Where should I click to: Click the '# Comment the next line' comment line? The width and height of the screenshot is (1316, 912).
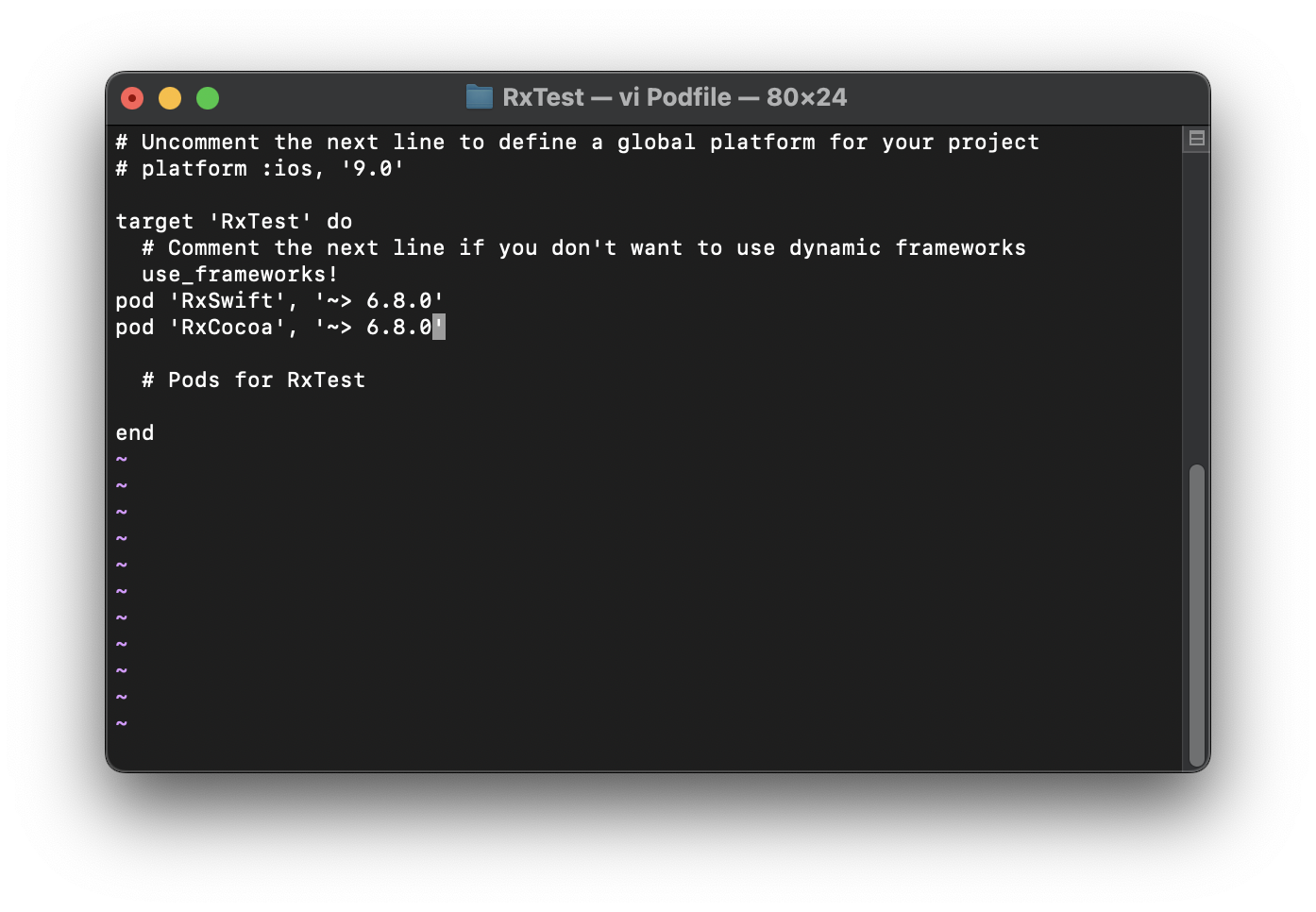click(x=583, y=248)
